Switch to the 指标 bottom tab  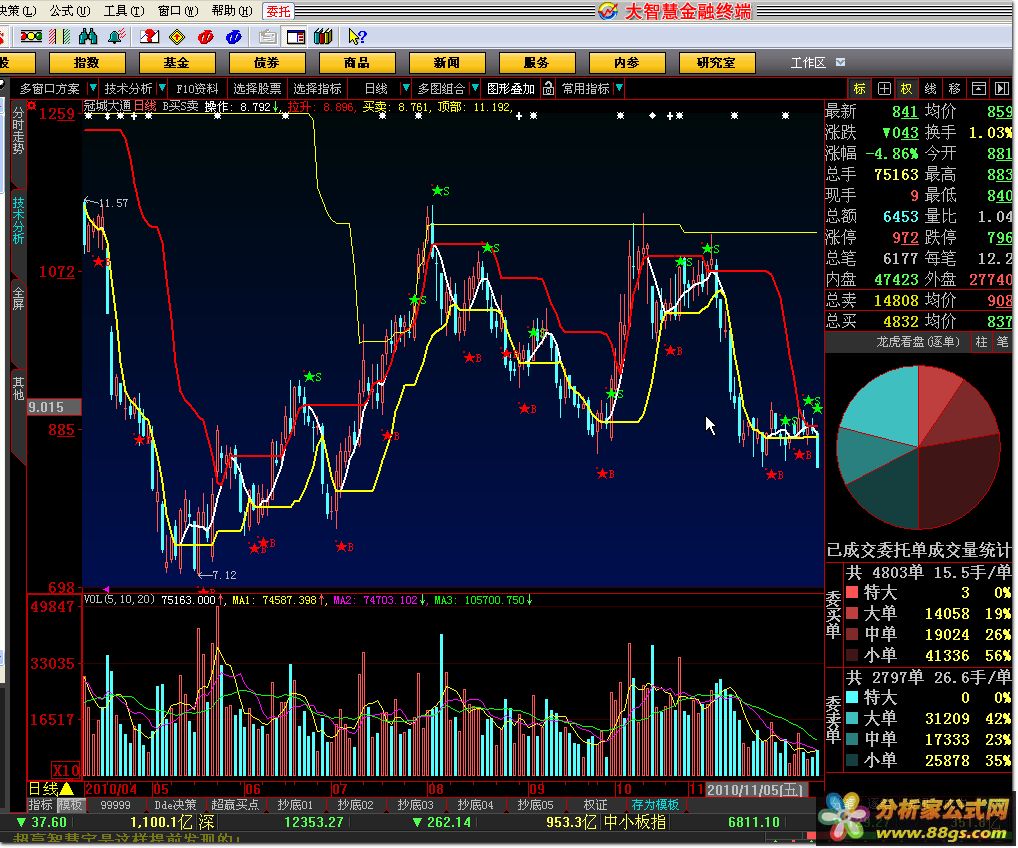pos(40,805)
